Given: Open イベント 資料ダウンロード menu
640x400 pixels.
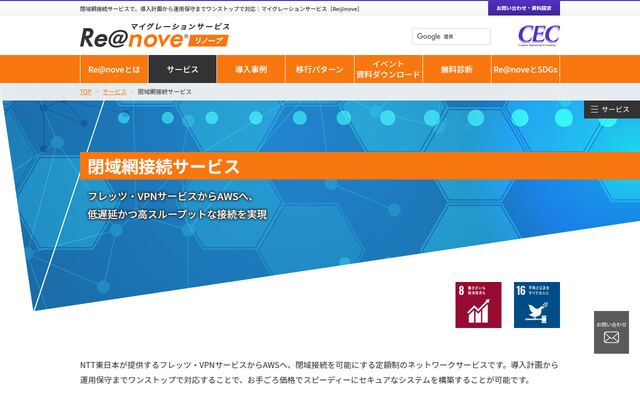Looking at the screenshot, I should point(388,69).
